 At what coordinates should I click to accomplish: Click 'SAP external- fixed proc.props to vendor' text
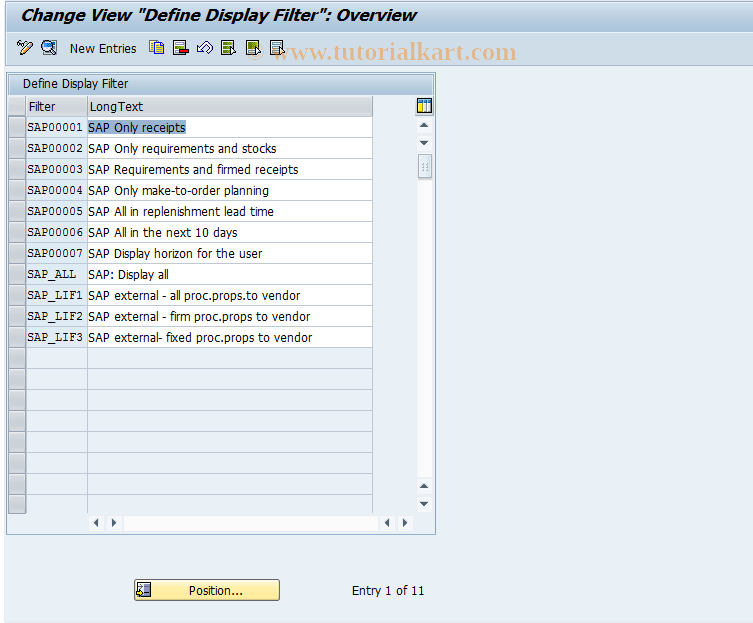pyautogui.click(x=200, y=338)
